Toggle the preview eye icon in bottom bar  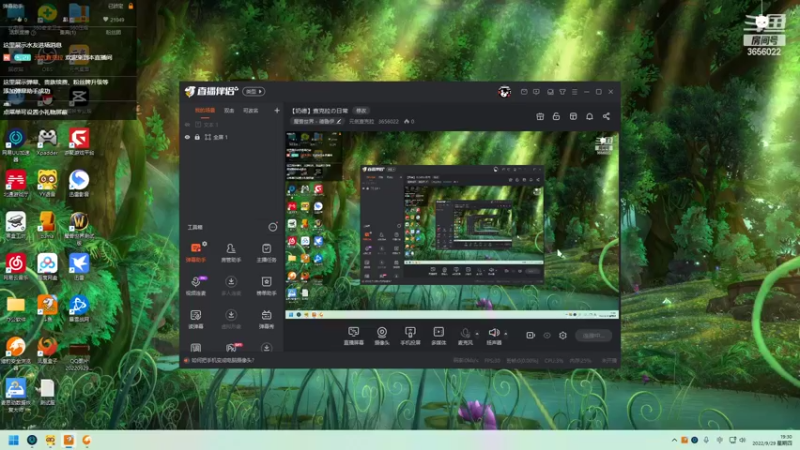click(x=547, y=335)
